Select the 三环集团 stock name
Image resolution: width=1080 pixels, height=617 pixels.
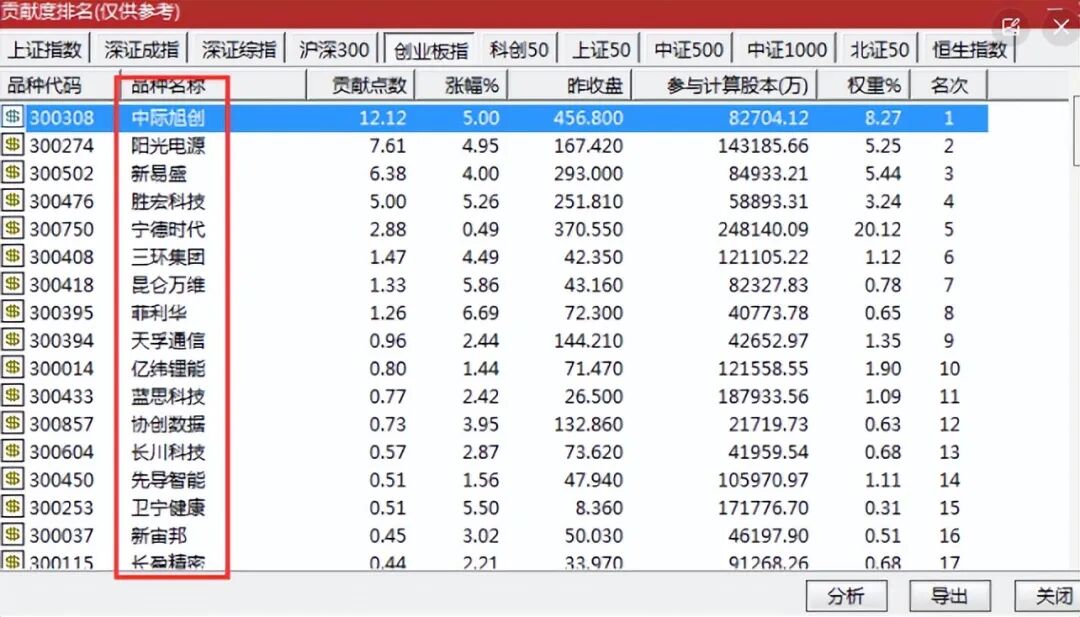coord(168,257)
